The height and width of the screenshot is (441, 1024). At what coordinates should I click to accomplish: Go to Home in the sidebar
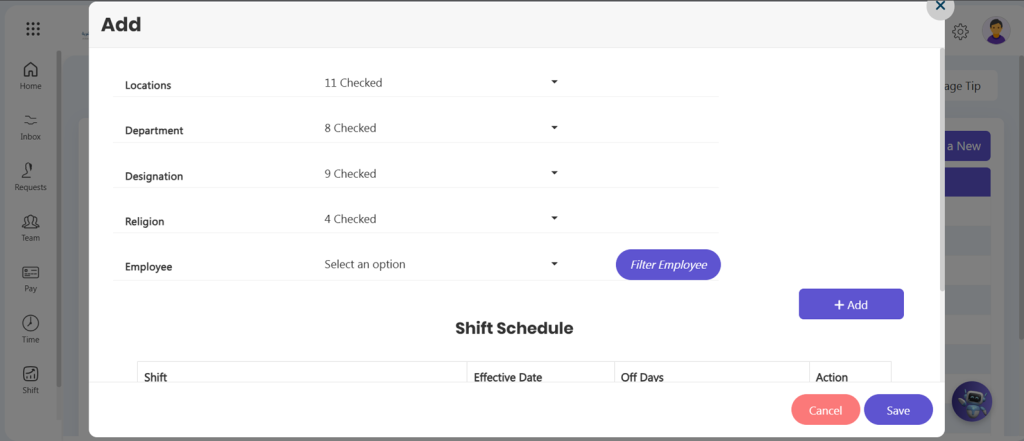point(31,76)
